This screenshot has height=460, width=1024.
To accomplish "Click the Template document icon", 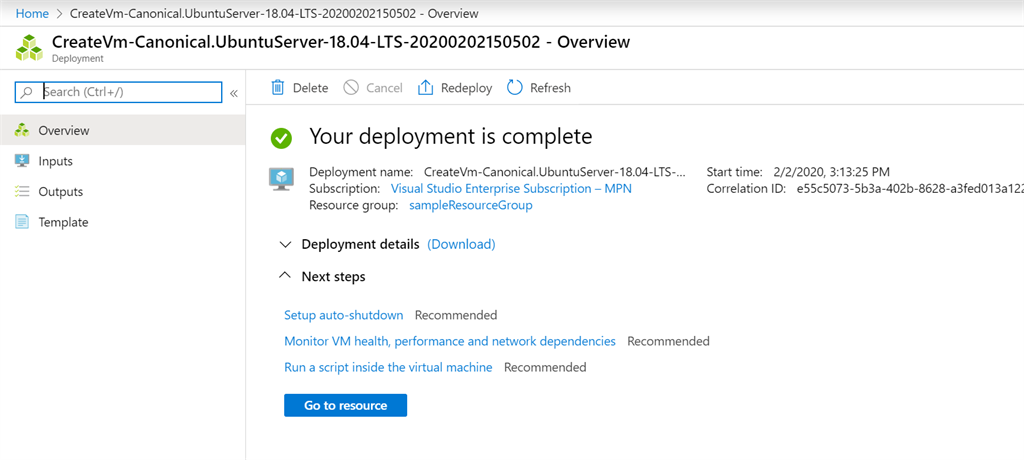I will tap(22, 222).
